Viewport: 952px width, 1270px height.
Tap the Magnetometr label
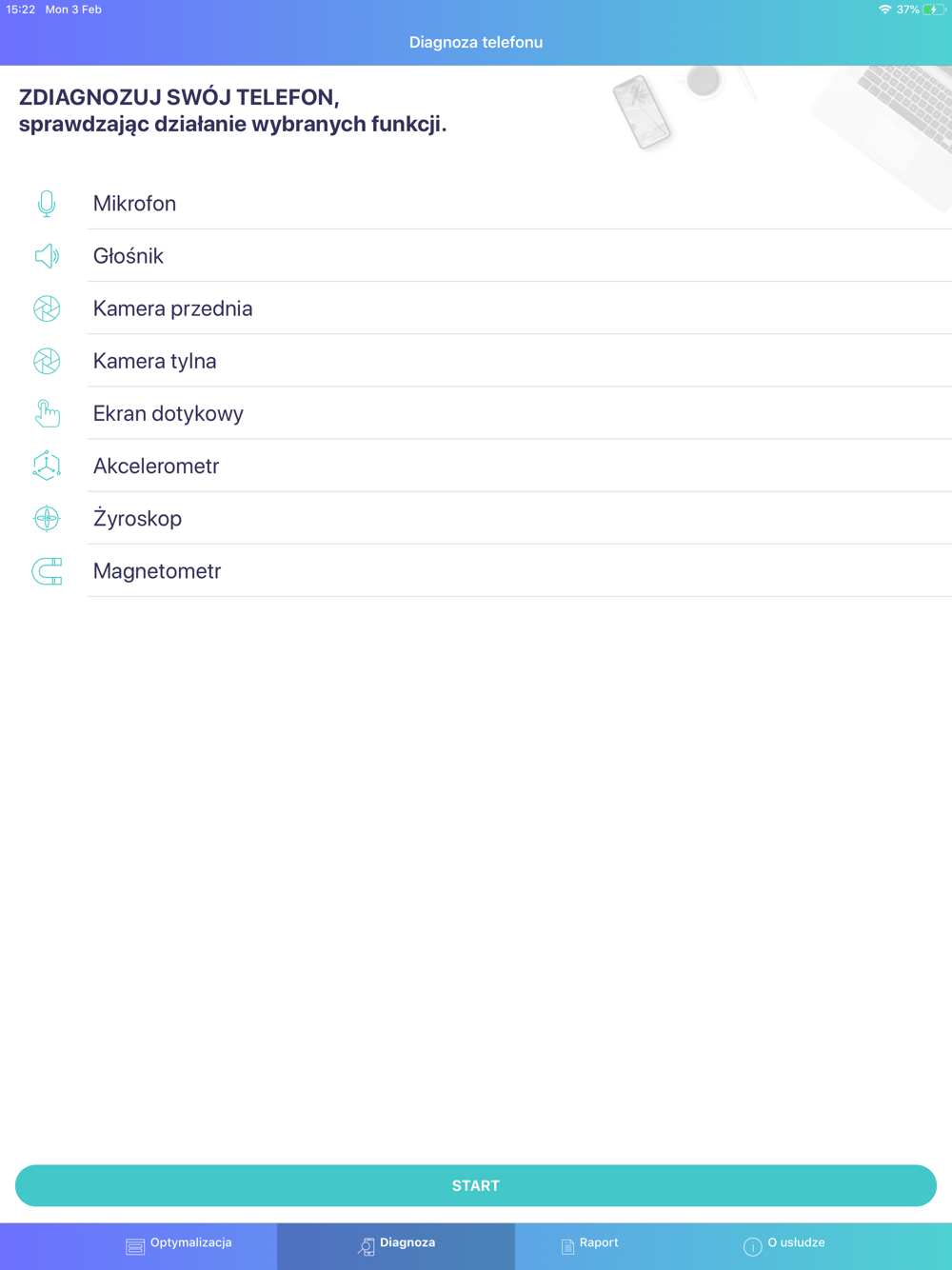(x=157, y=571)
